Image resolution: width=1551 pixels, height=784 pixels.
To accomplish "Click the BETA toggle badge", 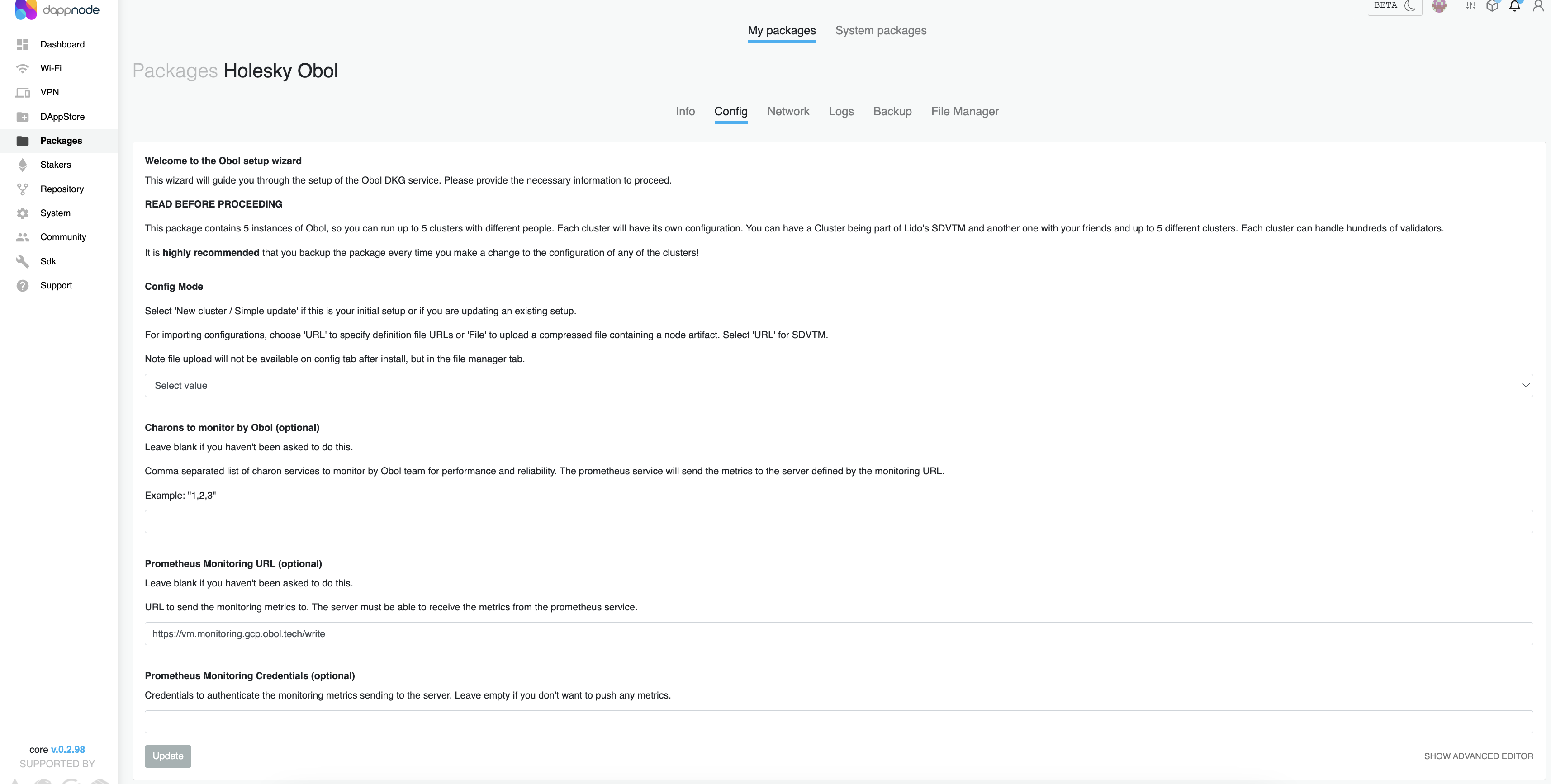I will point(1385,5).
